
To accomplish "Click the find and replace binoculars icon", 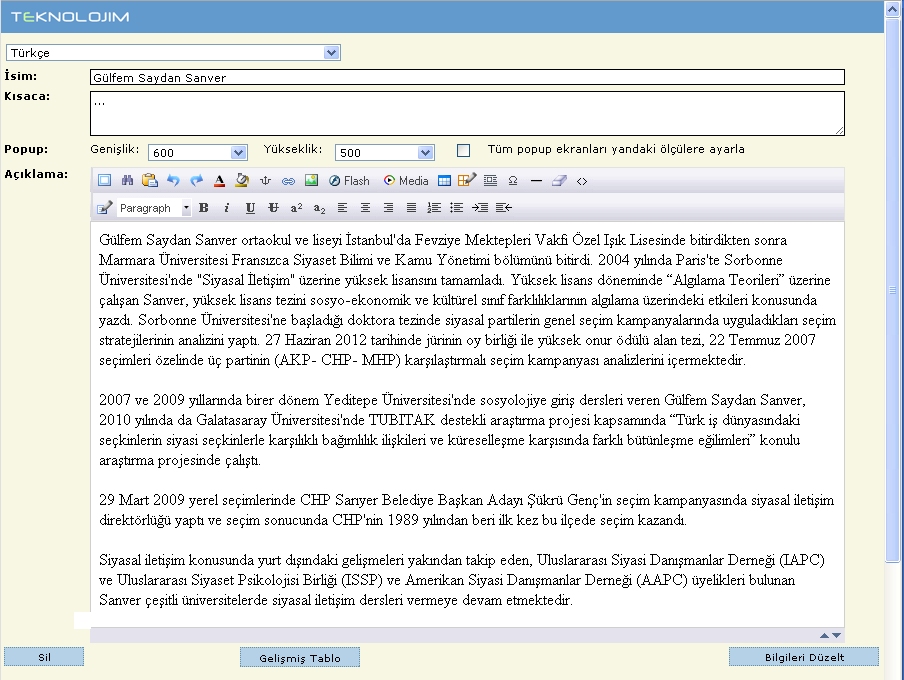I will click(127, 181).
